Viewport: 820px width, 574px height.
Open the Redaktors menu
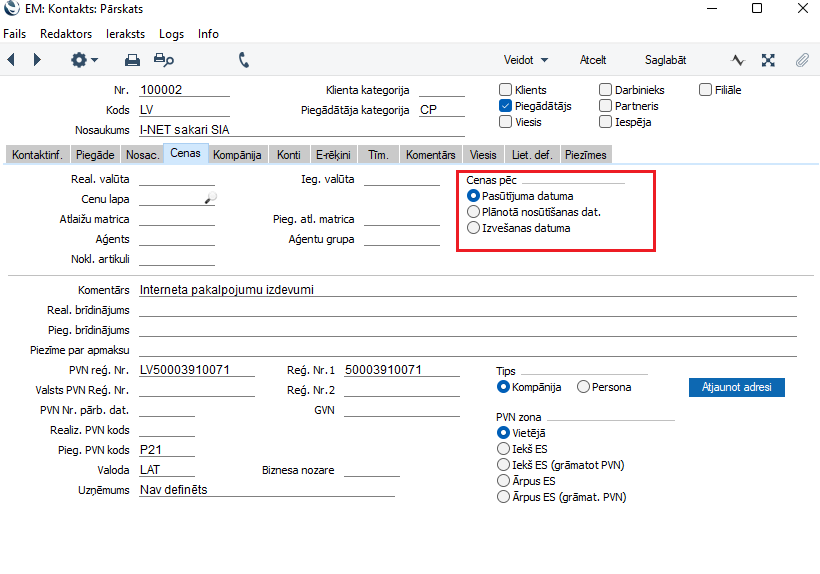click(x=66, y=34)
